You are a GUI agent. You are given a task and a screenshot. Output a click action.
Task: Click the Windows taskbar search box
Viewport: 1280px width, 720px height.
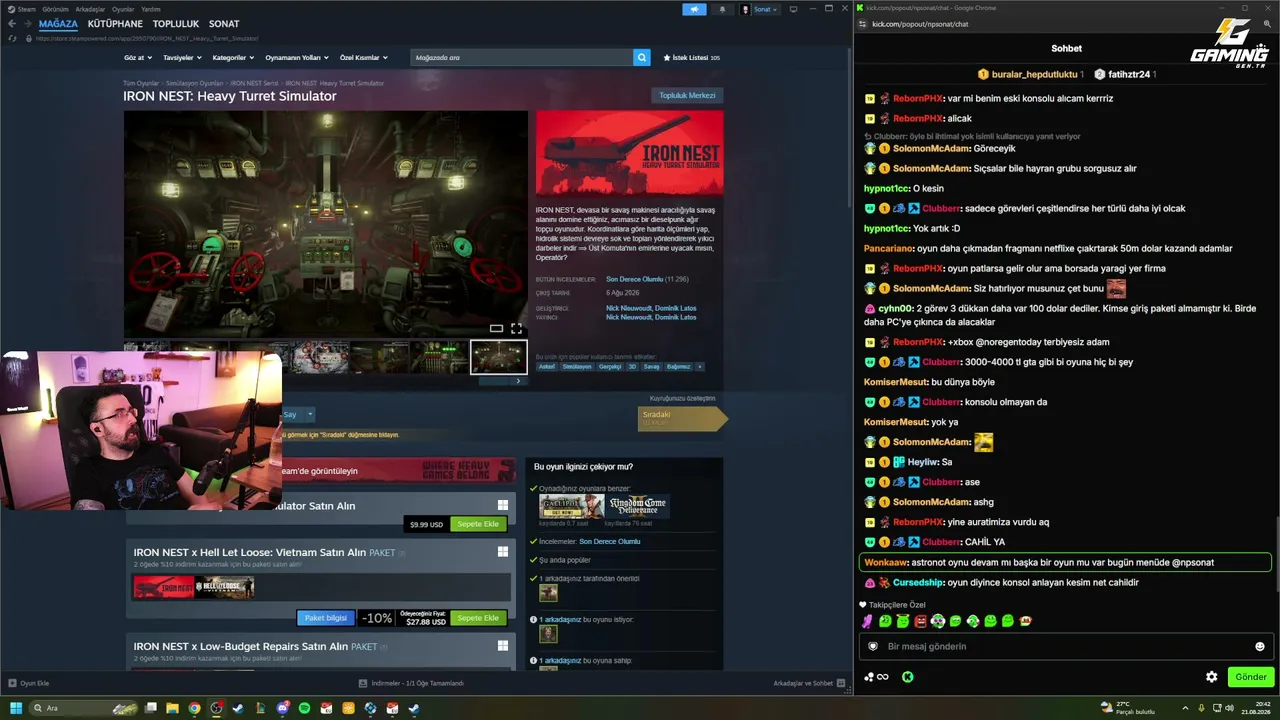point(84,708)
